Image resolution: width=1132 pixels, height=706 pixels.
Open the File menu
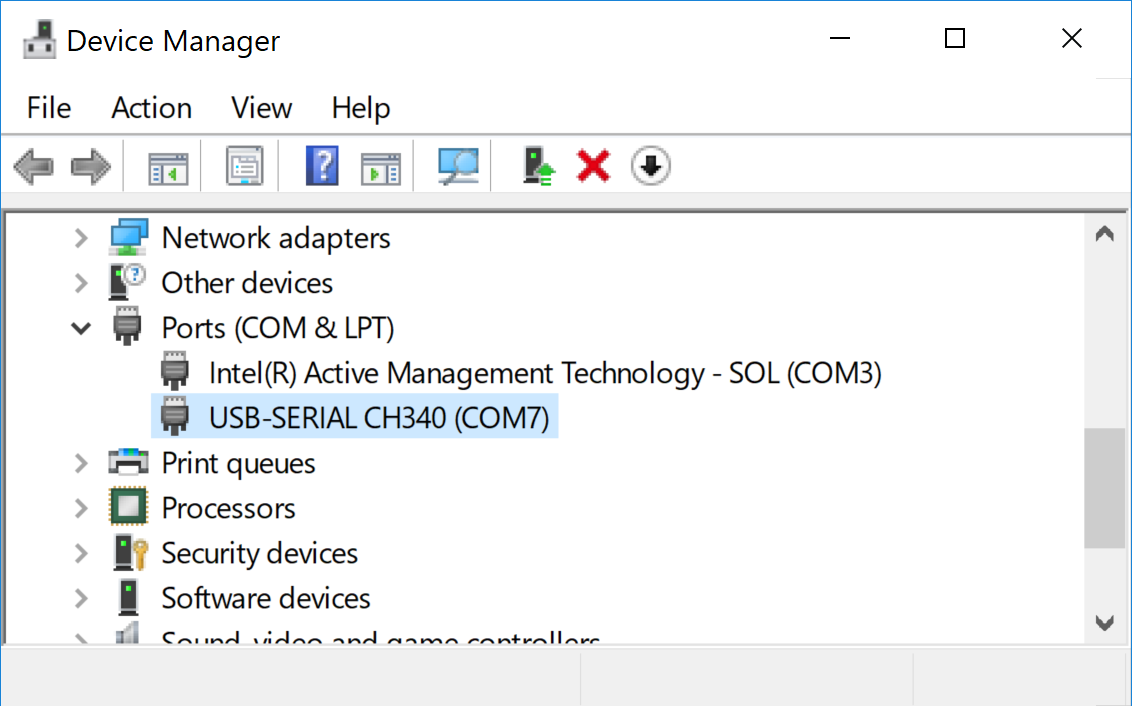tap(49, 108)
